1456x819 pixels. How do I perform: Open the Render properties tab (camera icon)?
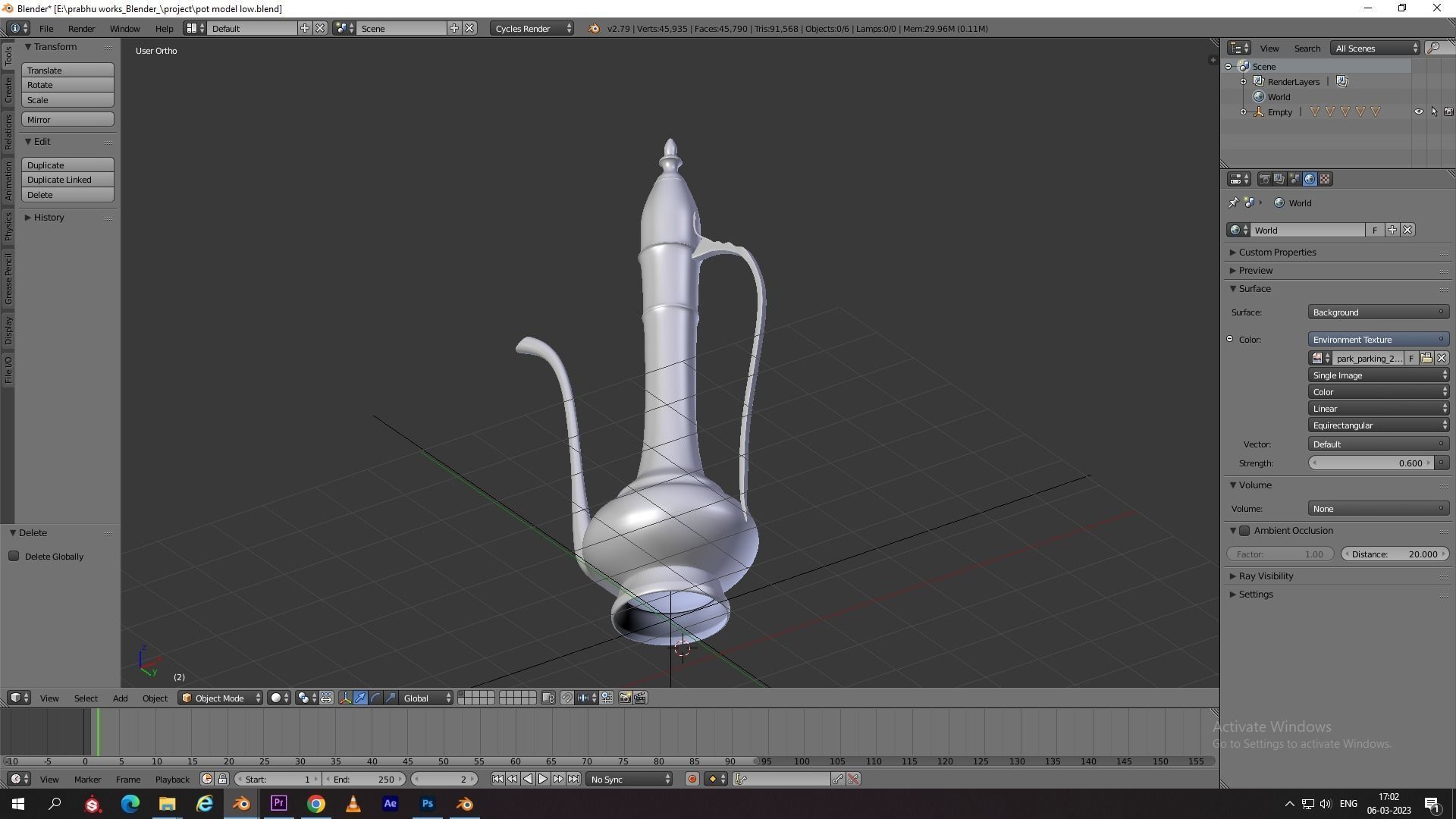(1264, 180)
